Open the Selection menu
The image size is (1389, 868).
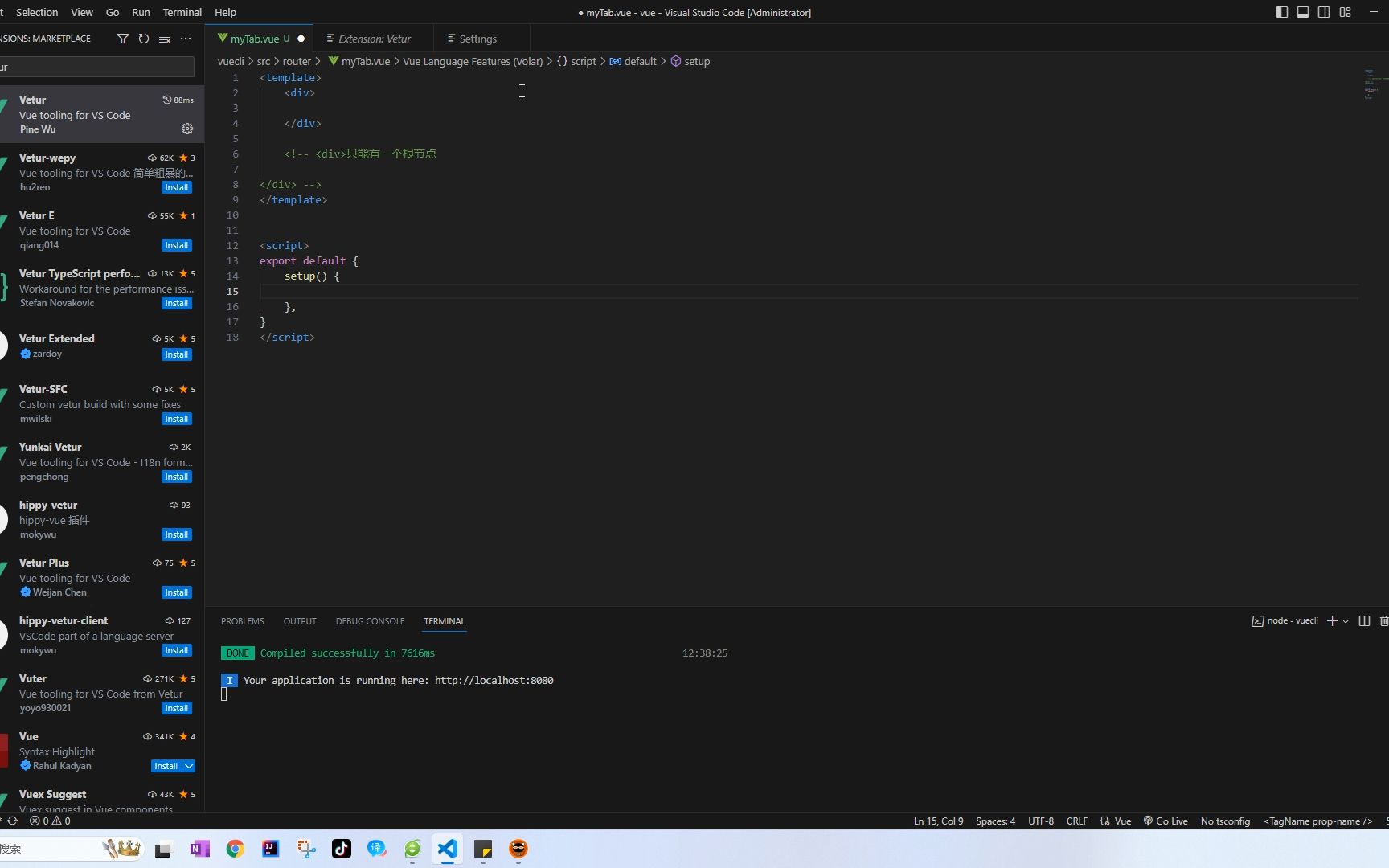[37, 12]
